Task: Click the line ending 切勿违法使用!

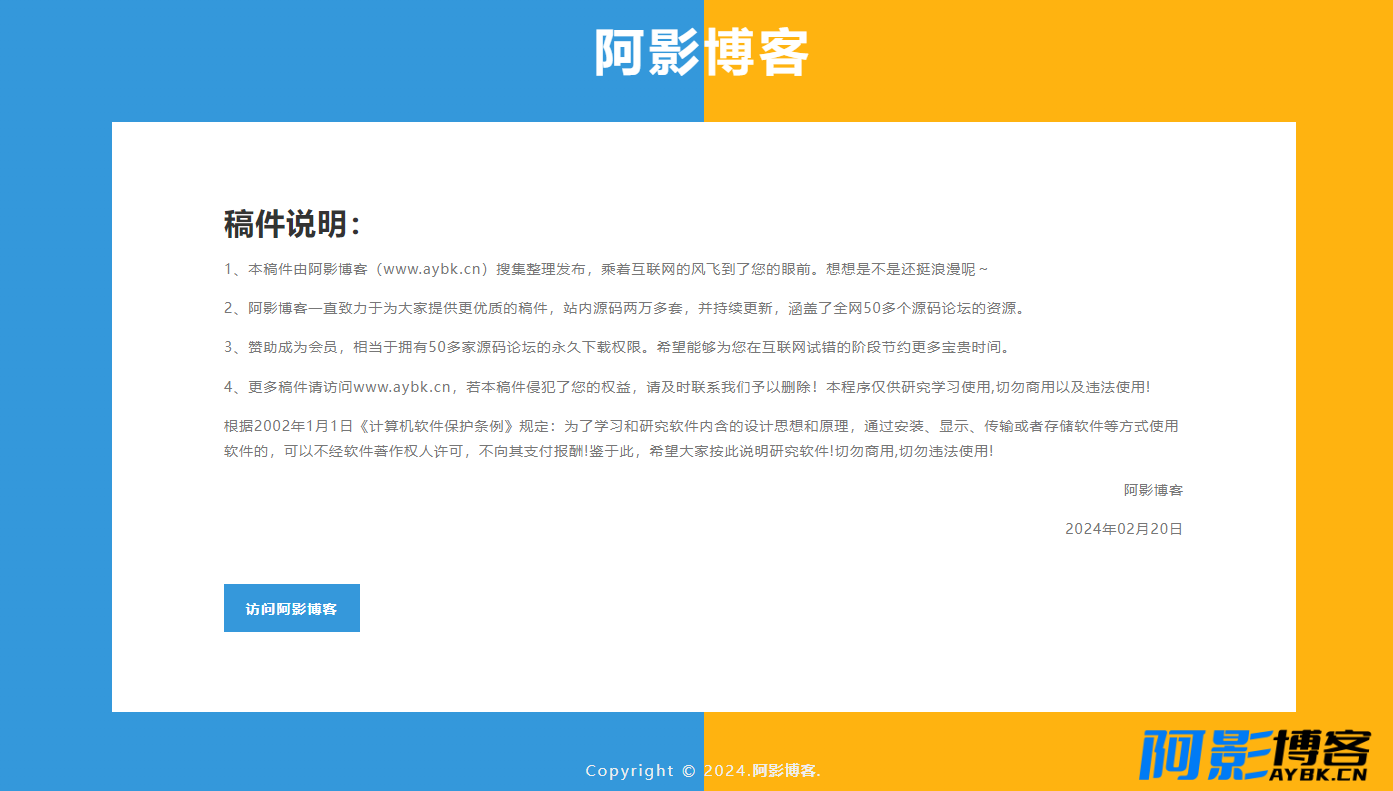Action: (x=609, y=451)
